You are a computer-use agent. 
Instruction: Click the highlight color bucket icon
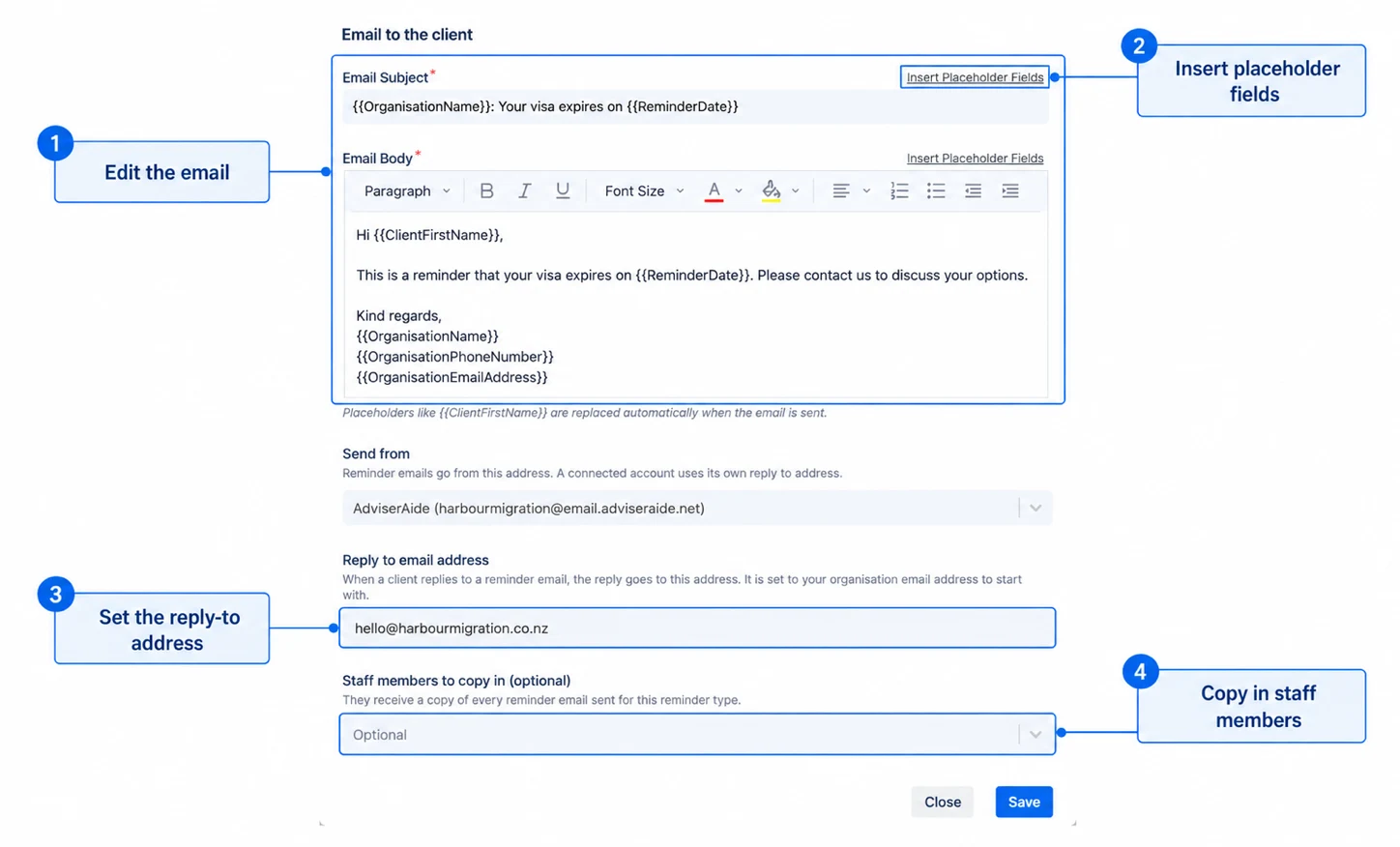coord(771,191)
